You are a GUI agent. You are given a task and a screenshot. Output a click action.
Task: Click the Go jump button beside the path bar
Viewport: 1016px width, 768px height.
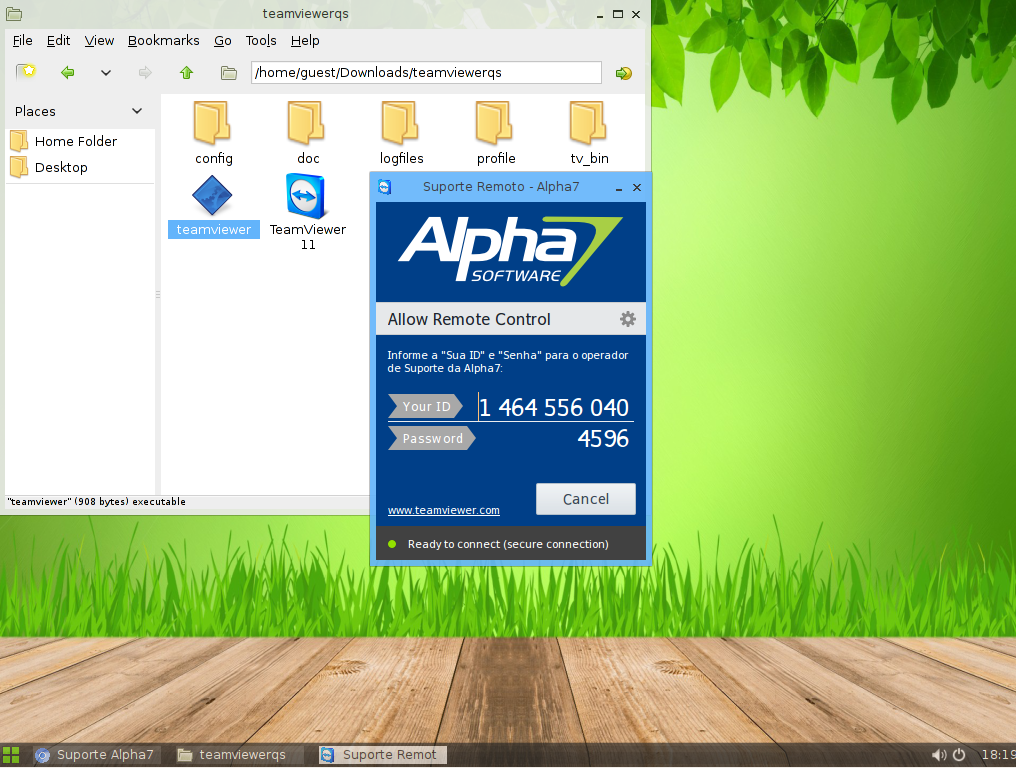[624, 73]
